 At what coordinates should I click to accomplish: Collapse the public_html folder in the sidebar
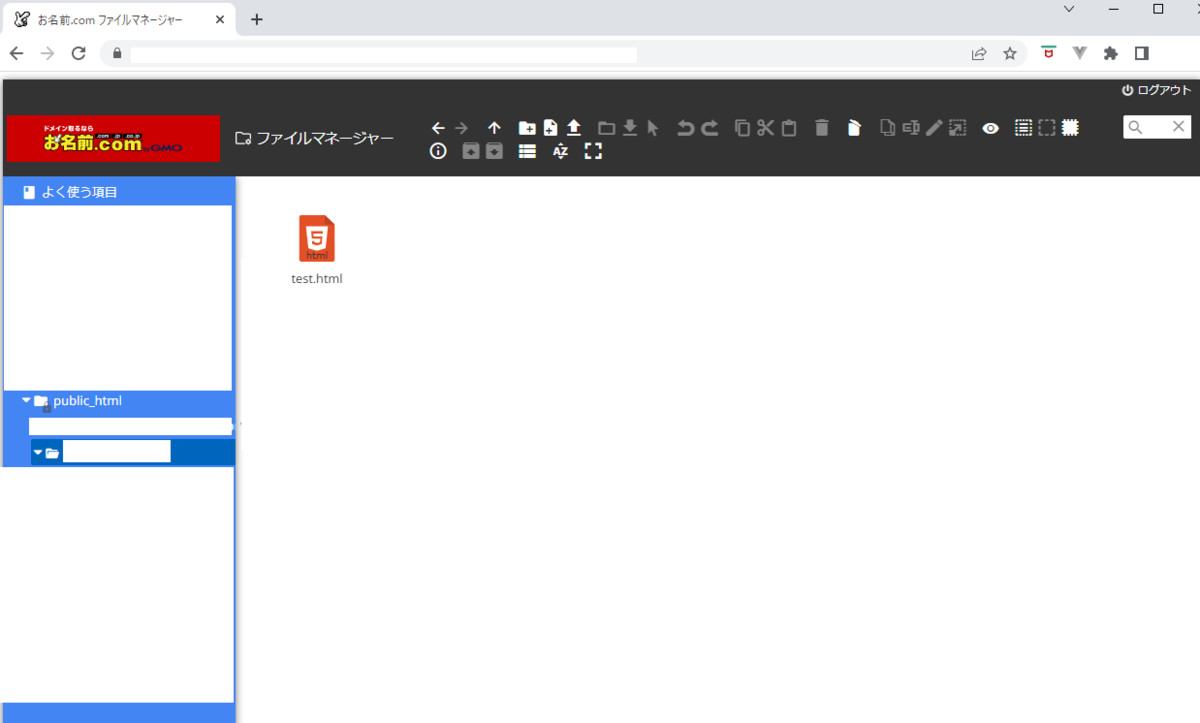pos(27,400)
